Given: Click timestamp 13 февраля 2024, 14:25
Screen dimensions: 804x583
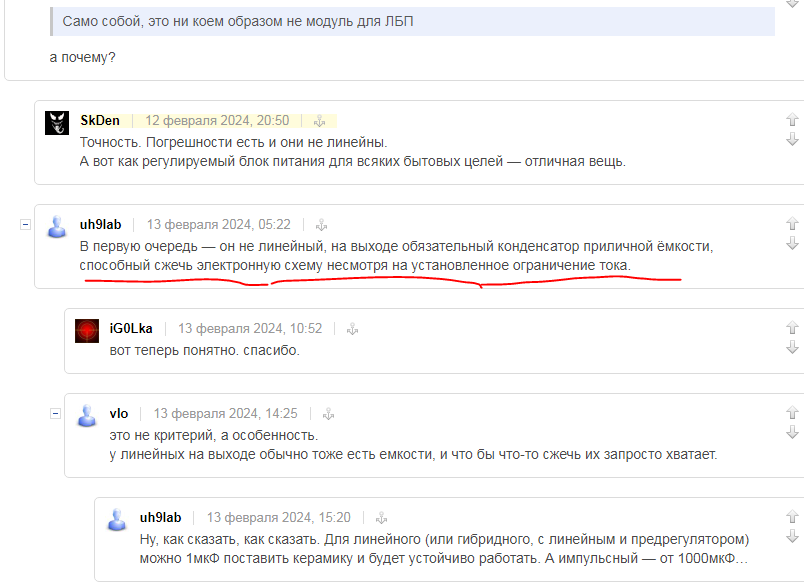Looking at the screenshot, I should pos(226,414).
